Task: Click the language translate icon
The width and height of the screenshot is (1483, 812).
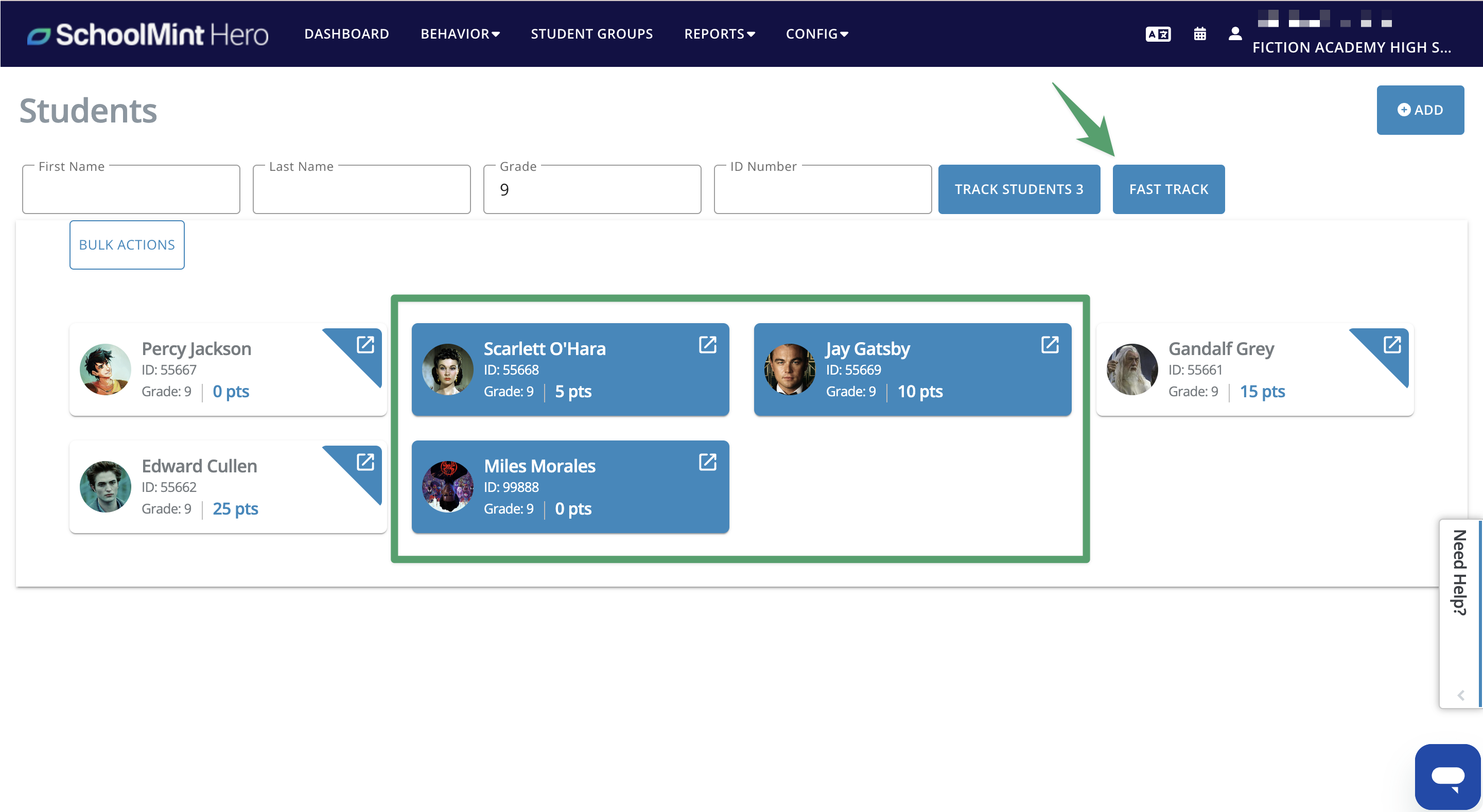Action: tap(1158, 34)
